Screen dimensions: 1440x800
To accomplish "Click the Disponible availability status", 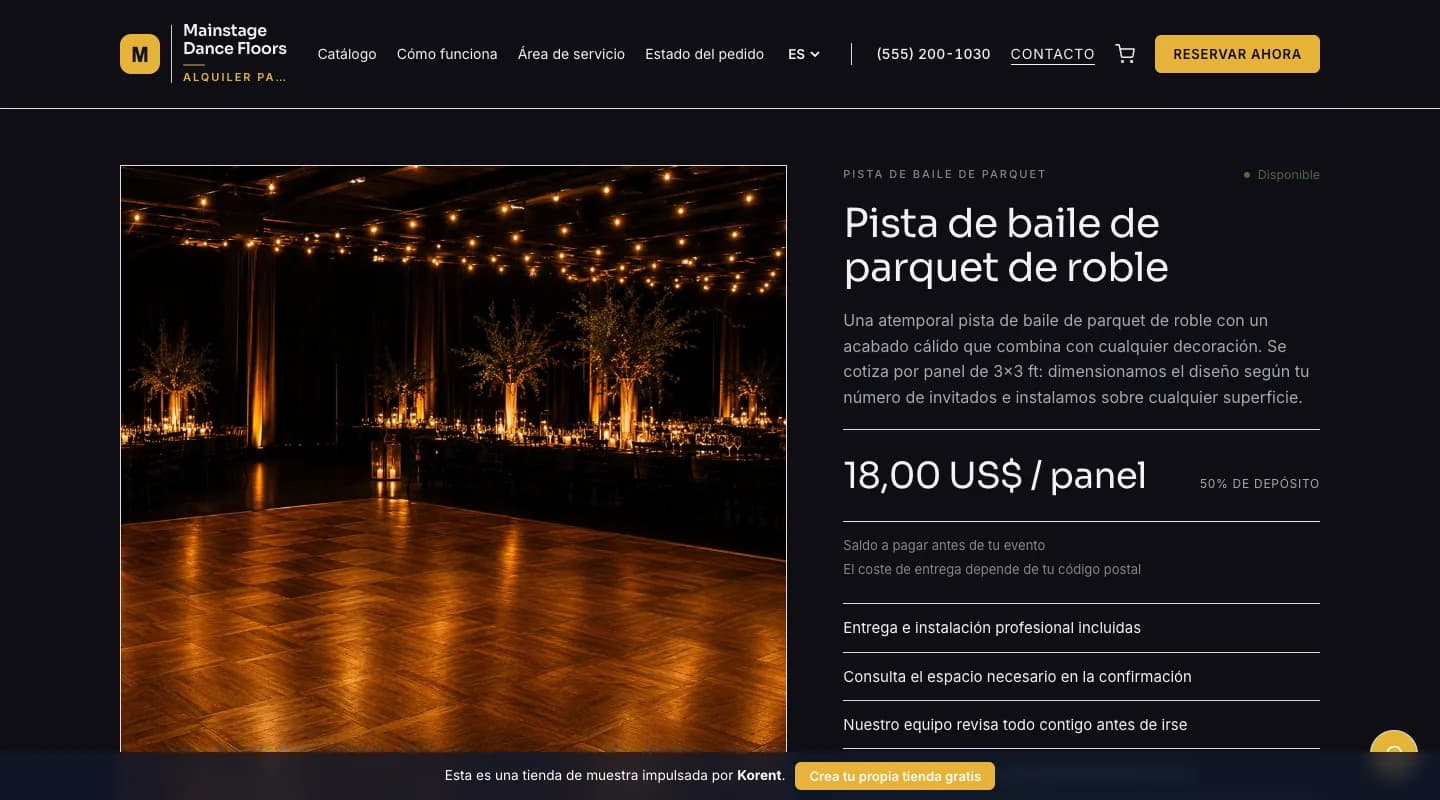I will point(1282,175).
